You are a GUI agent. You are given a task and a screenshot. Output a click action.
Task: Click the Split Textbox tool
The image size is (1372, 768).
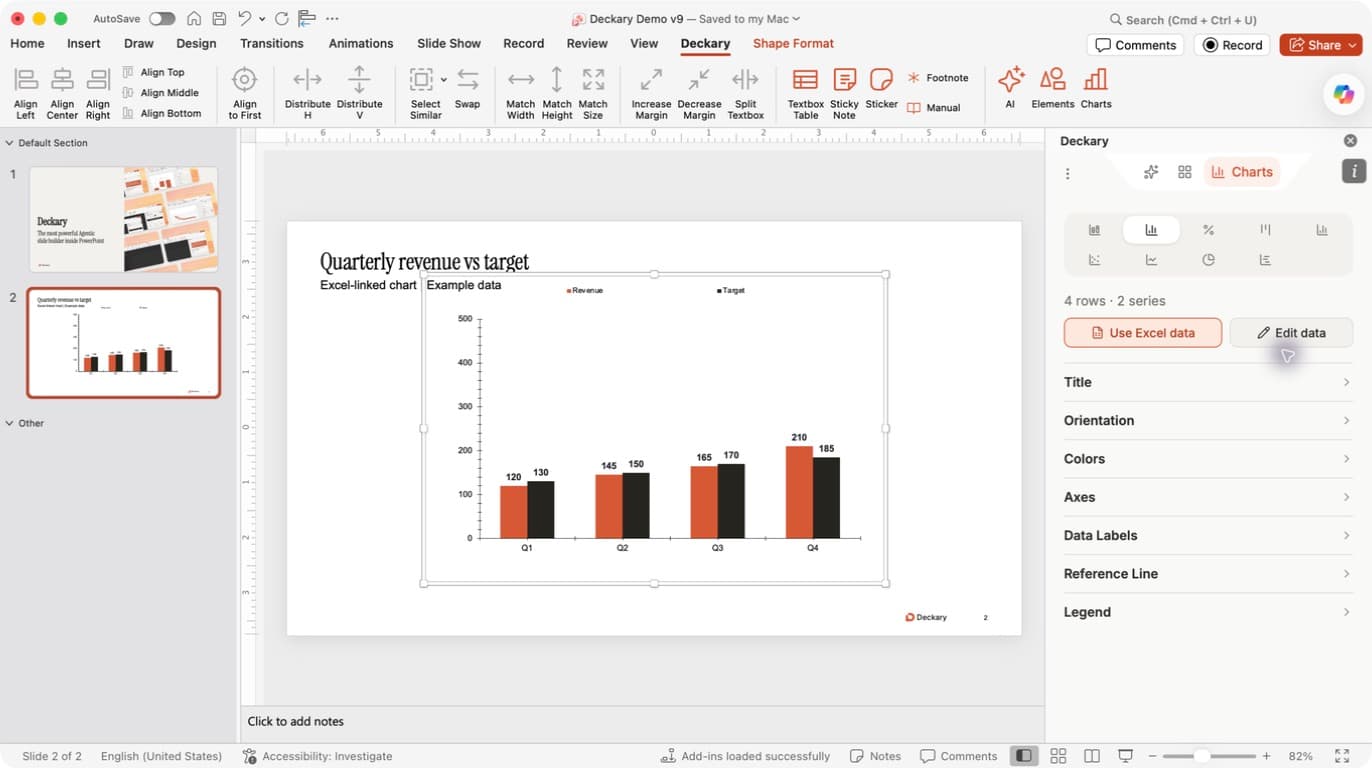tap(746, 93)
